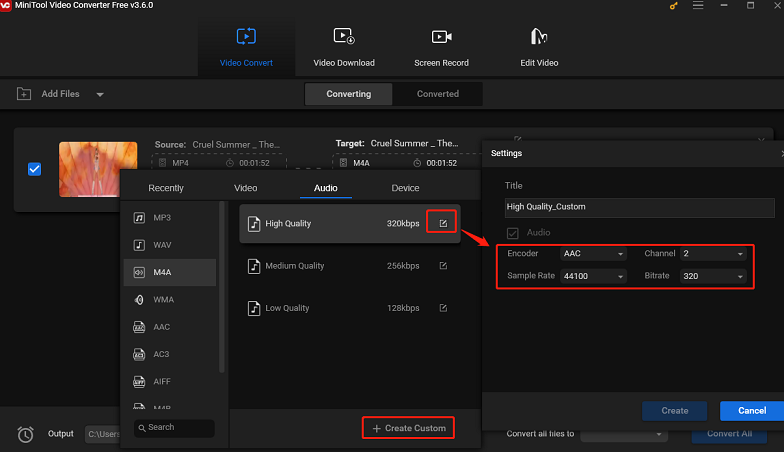The height and width of the screenshot is (452, 784).
Task: Open the Sample Rate 44100 dropdown
Action: [594, 276]
